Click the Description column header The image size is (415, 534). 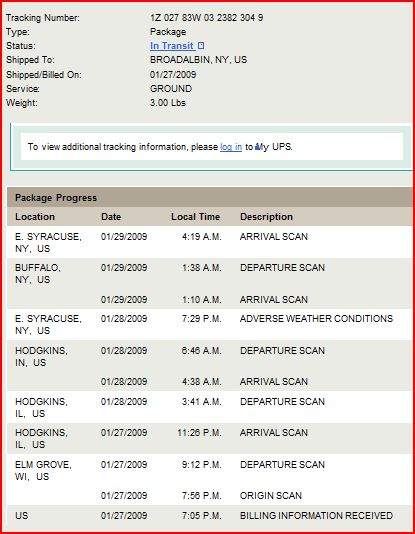(266, 217)
